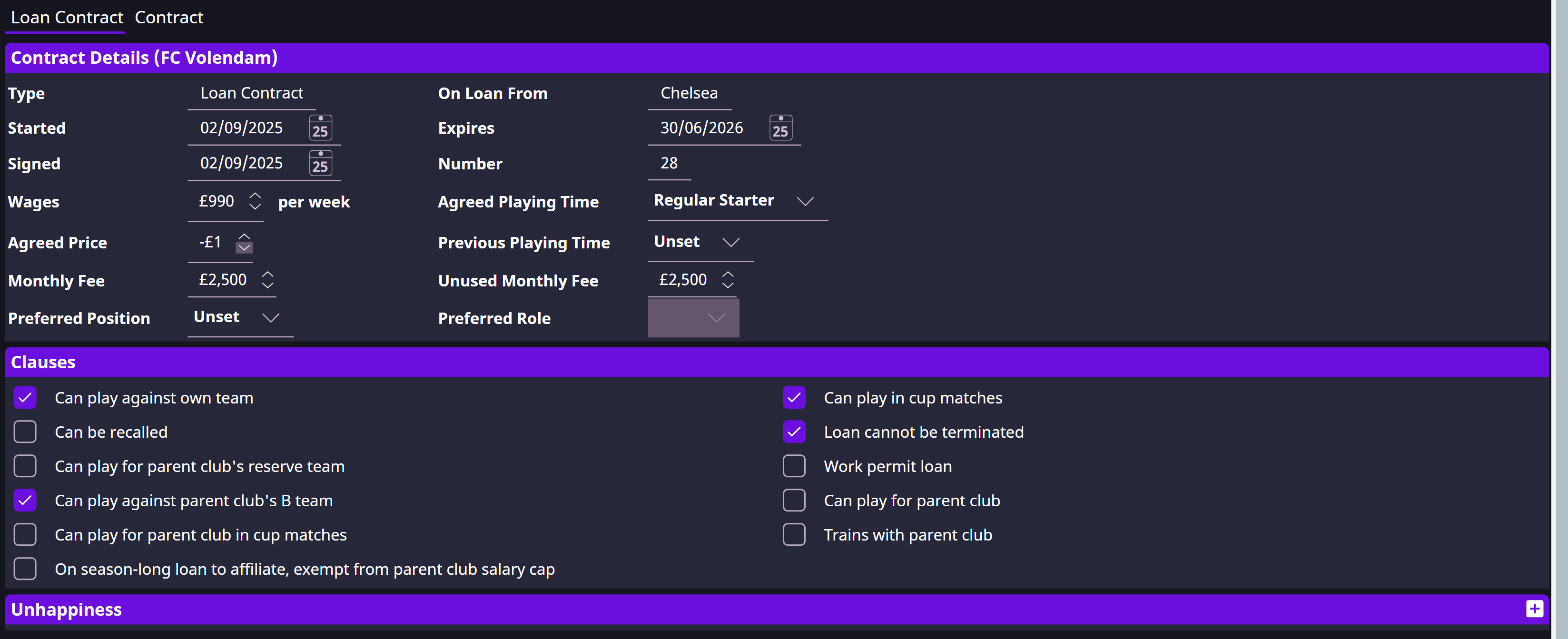
Task: Untick Loan cannot be terminated
Action: (794, 432)
